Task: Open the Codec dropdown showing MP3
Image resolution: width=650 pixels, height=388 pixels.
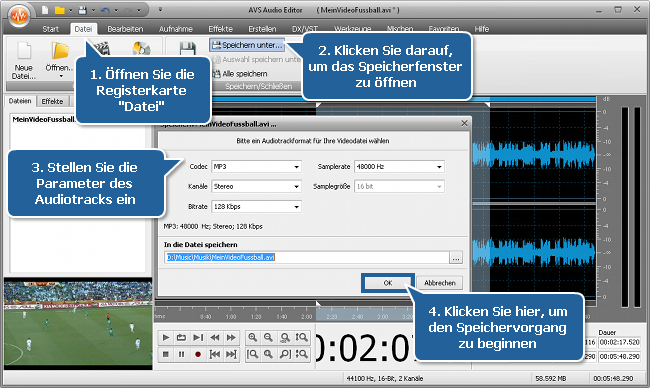Action: point(256,167)
